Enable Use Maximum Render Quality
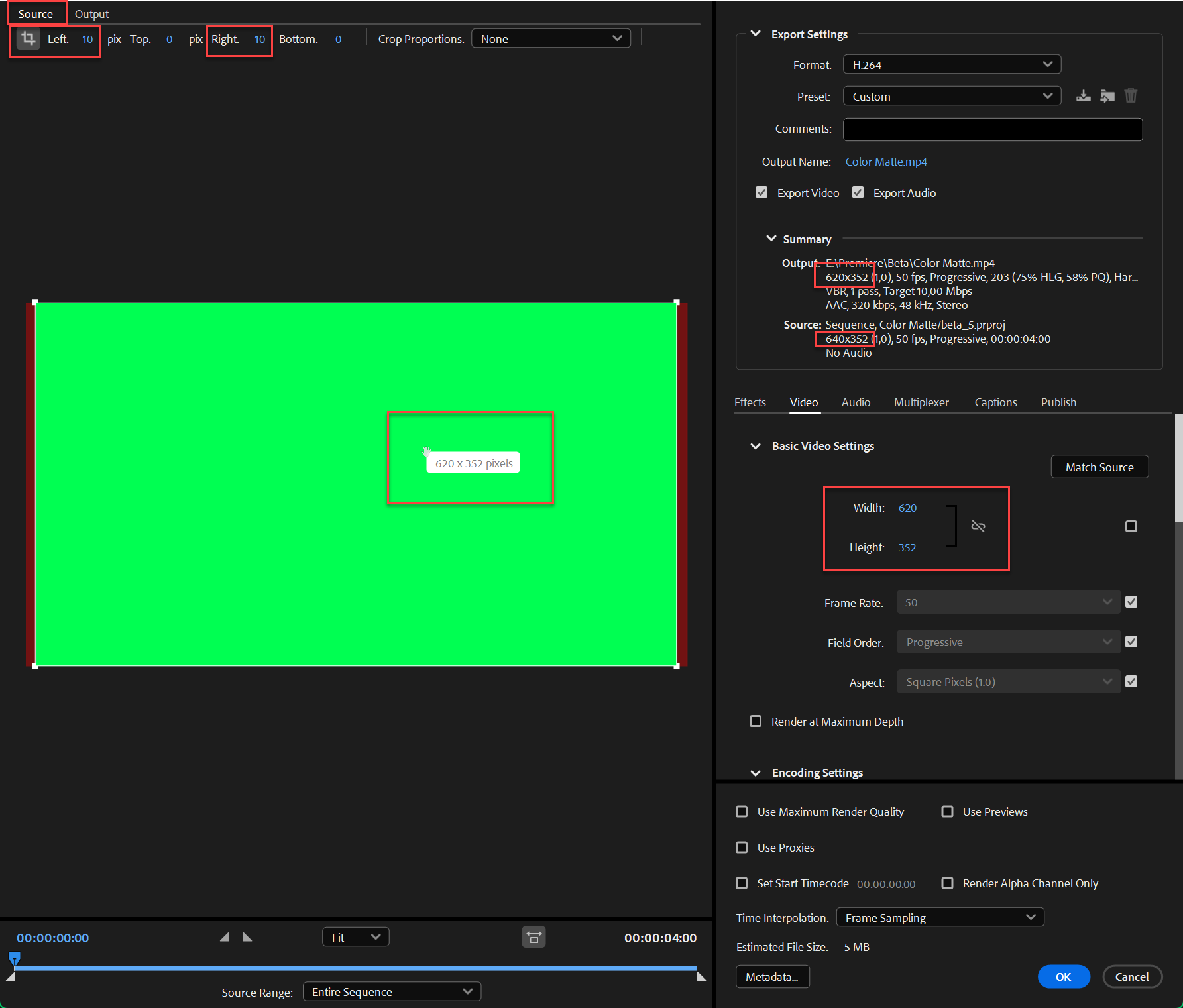 point(741,811)
